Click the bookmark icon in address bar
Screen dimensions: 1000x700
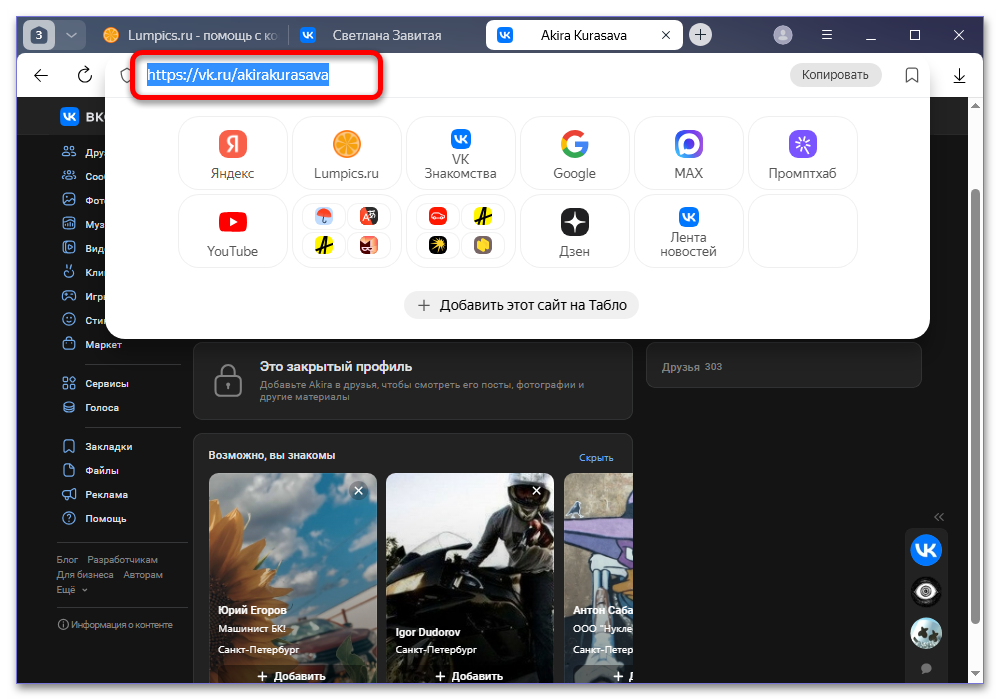912,75
